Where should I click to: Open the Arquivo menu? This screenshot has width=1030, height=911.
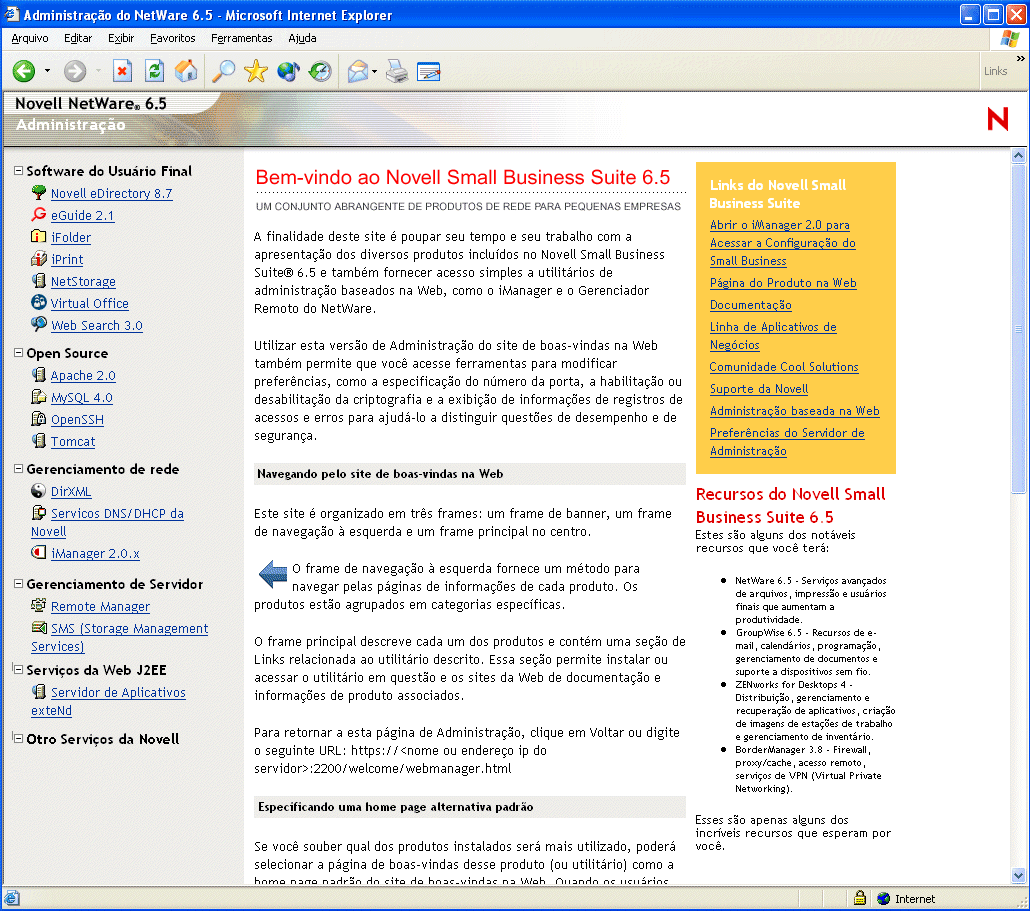coord(30,38)
